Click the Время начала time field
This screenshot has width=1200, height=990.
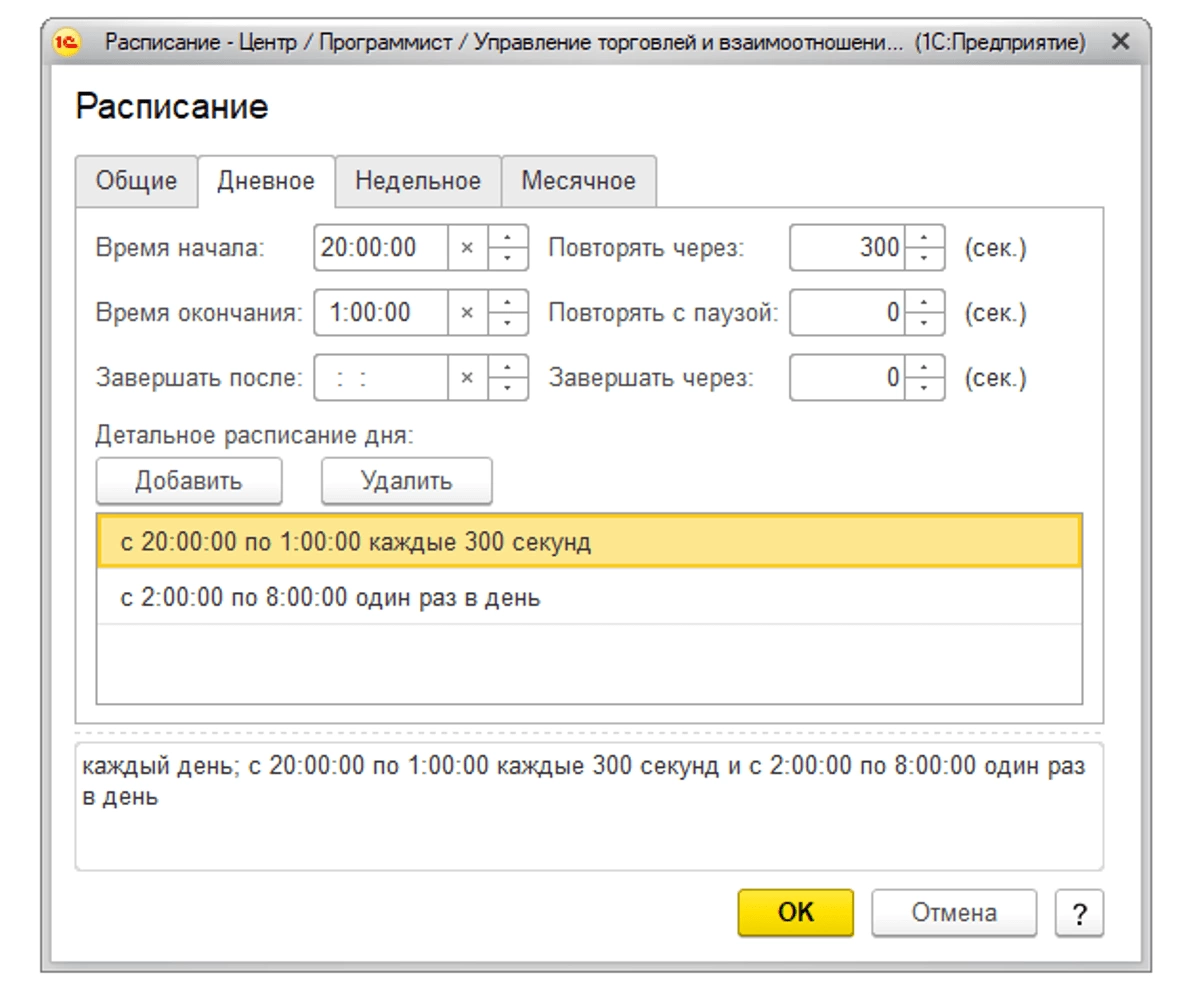click(380, 248)
